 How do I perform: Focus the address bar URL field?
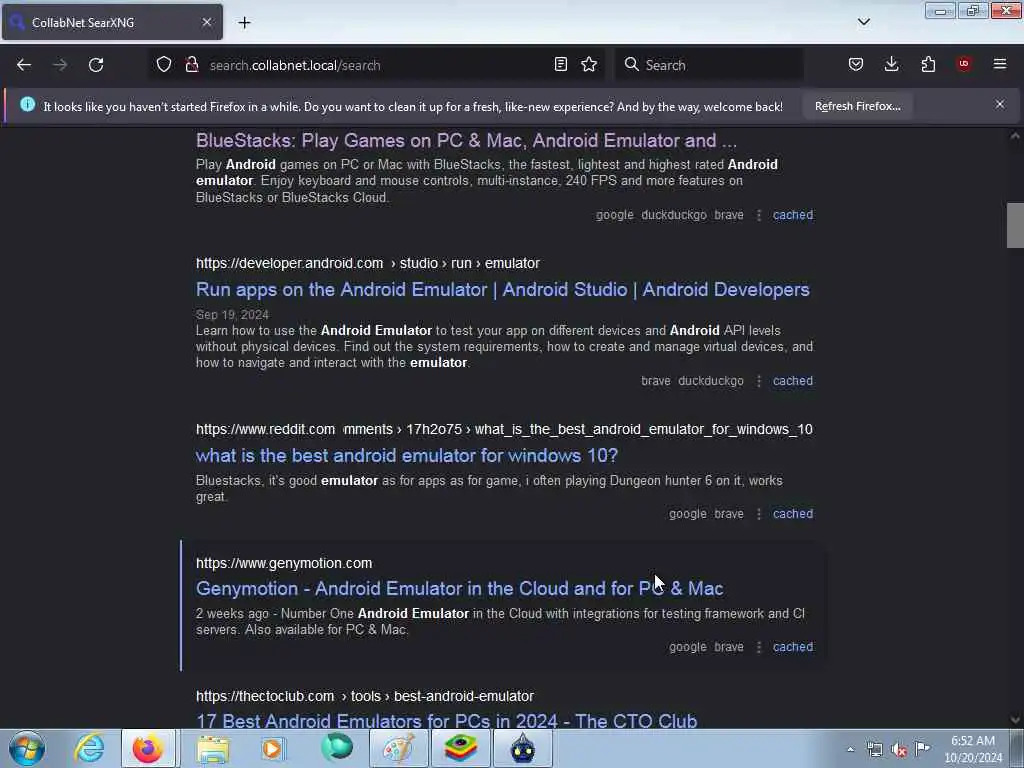point(376,65)
